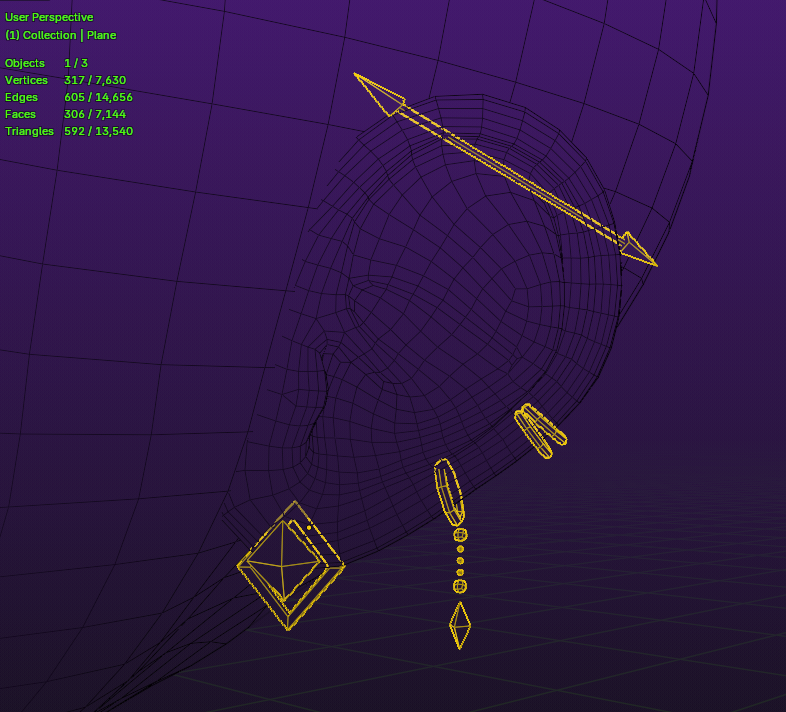Click the Faces count statistic

pos(64,114)
